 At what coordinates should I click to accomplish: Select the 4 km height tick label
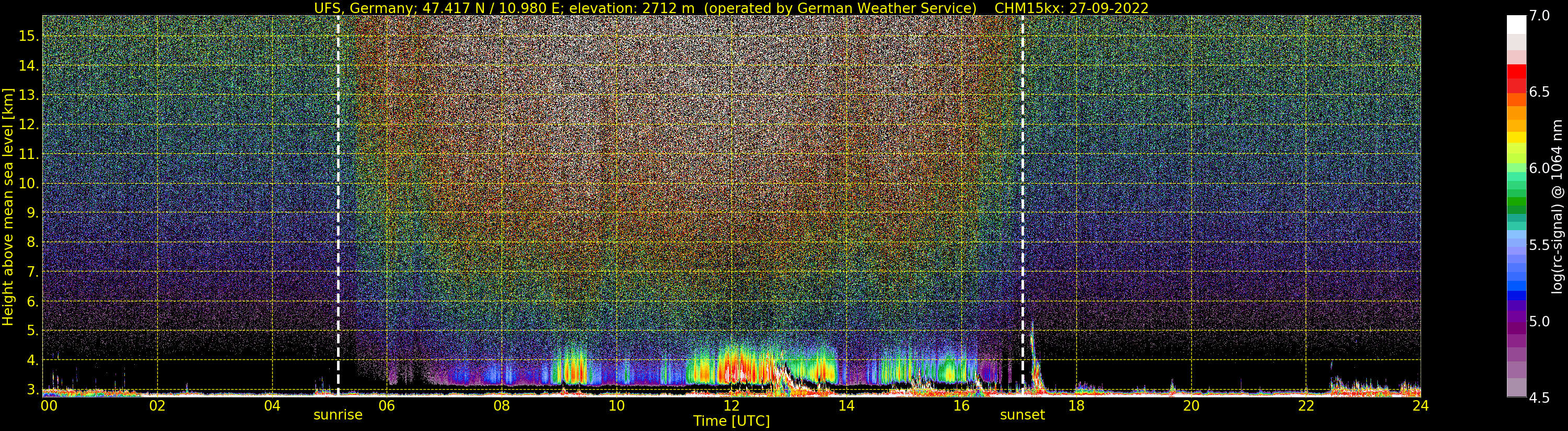(x=33, y=361)
